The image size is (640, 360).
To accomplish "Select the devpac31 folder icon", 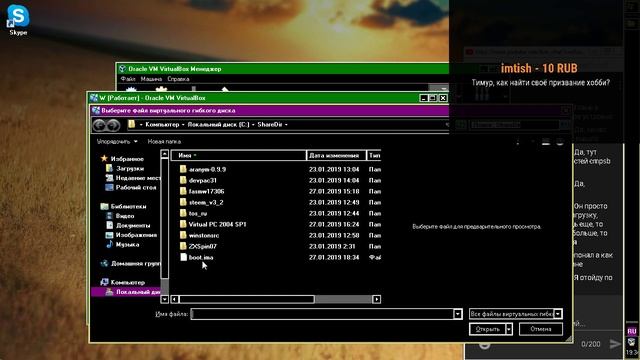I will (x=183, y=180).
